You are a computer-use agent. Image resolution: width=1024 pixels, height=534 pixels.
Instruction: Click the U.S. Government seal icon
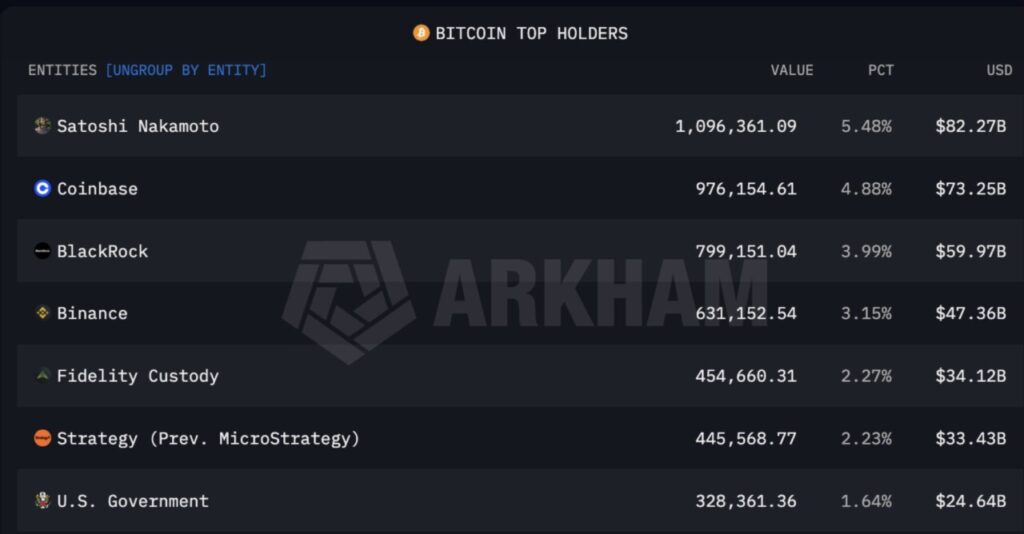42,500
